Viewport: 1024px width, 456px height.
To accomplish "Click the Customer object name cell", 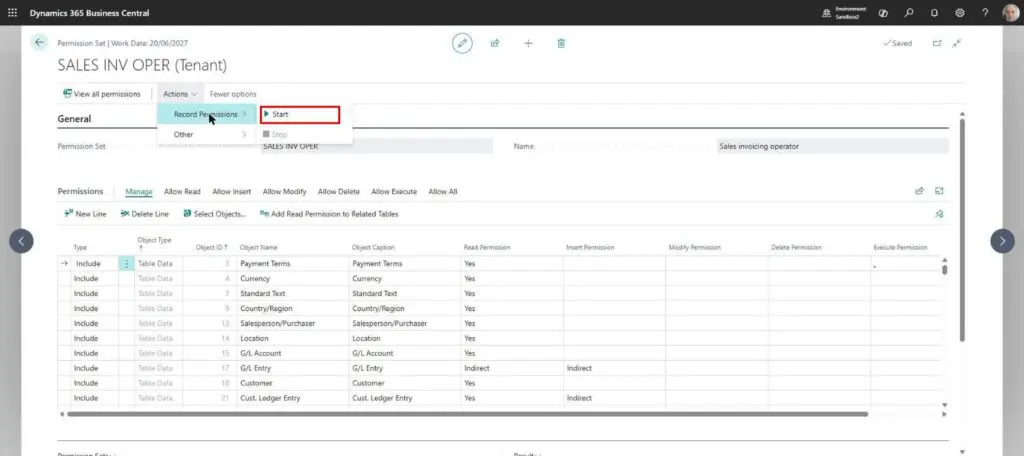I will pyautogui.click(x=293, y=383).
